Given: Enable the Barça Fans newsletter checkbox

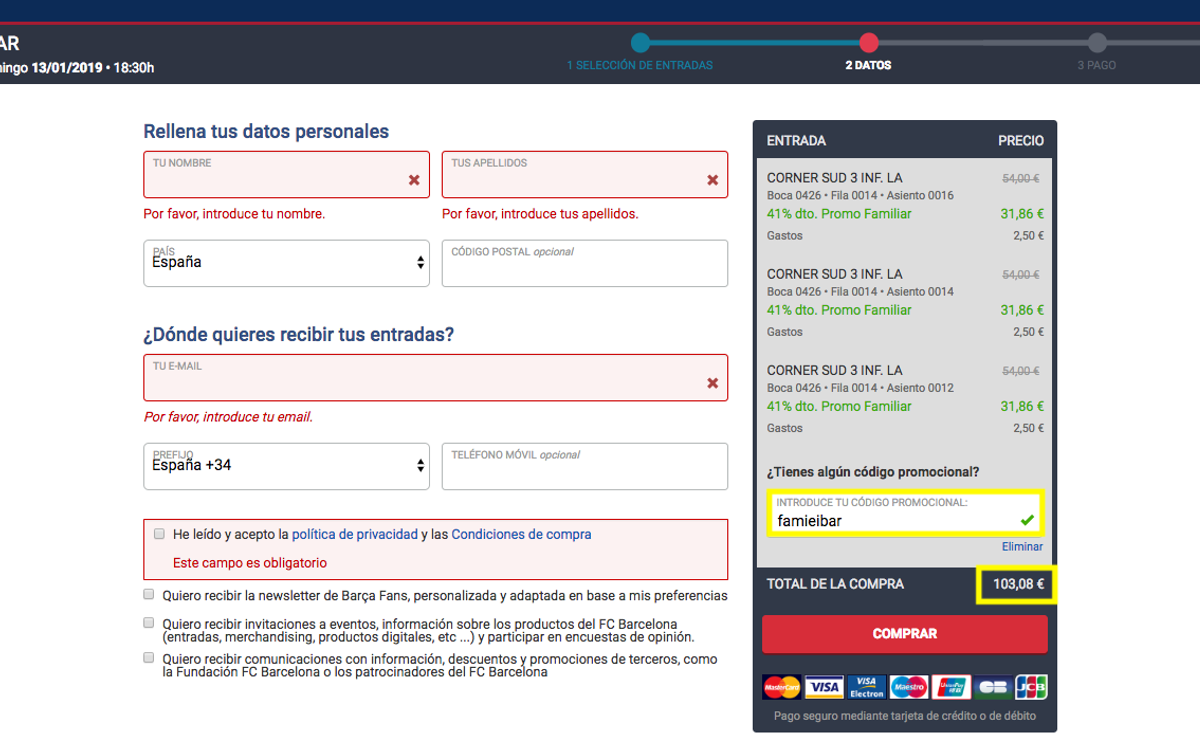Looking at the screenshot, I should [x=148, y=594].
